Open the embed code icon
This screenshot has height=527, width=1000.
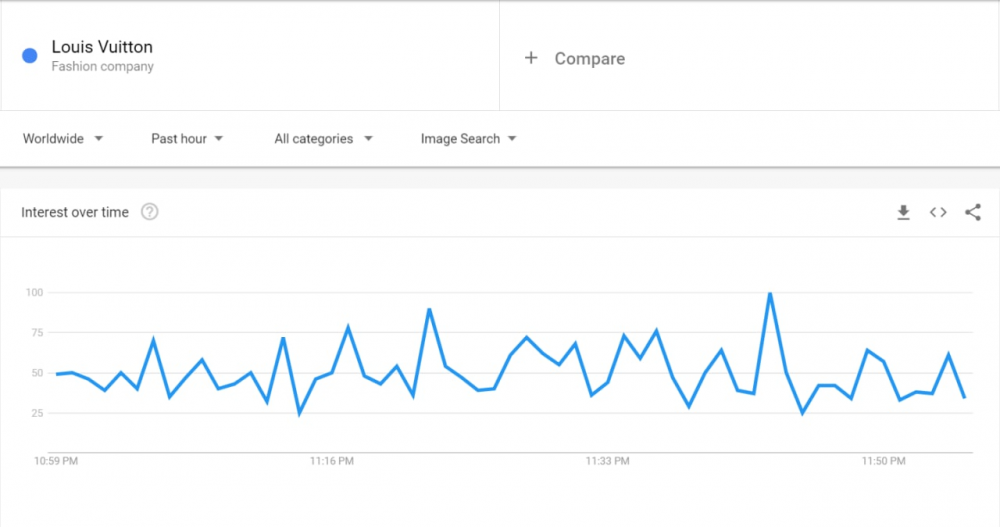point(938,212)
